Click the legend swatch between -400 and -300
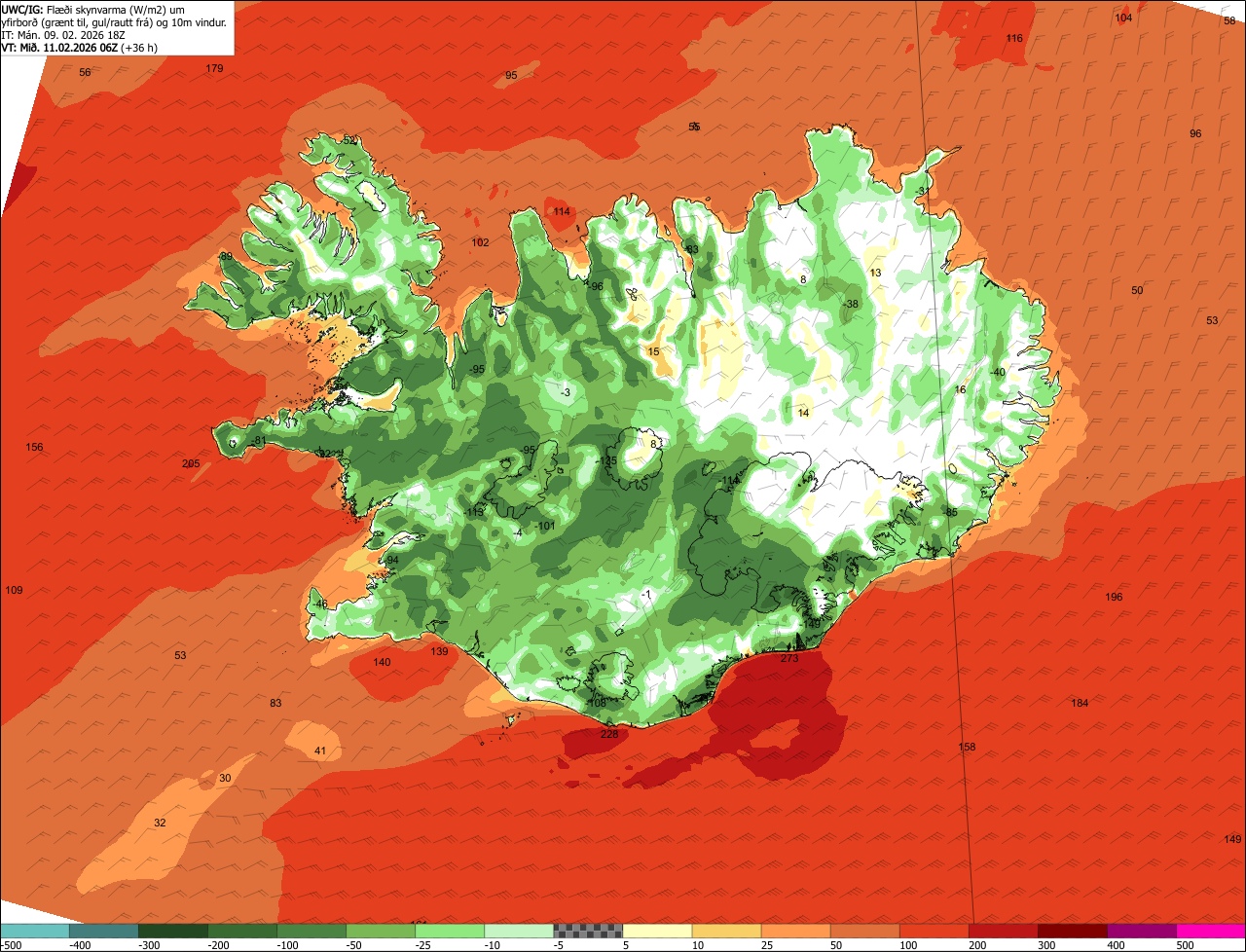Image resolution: width=1246 pixels, height=952 pixels. click(x=103, y=931)
